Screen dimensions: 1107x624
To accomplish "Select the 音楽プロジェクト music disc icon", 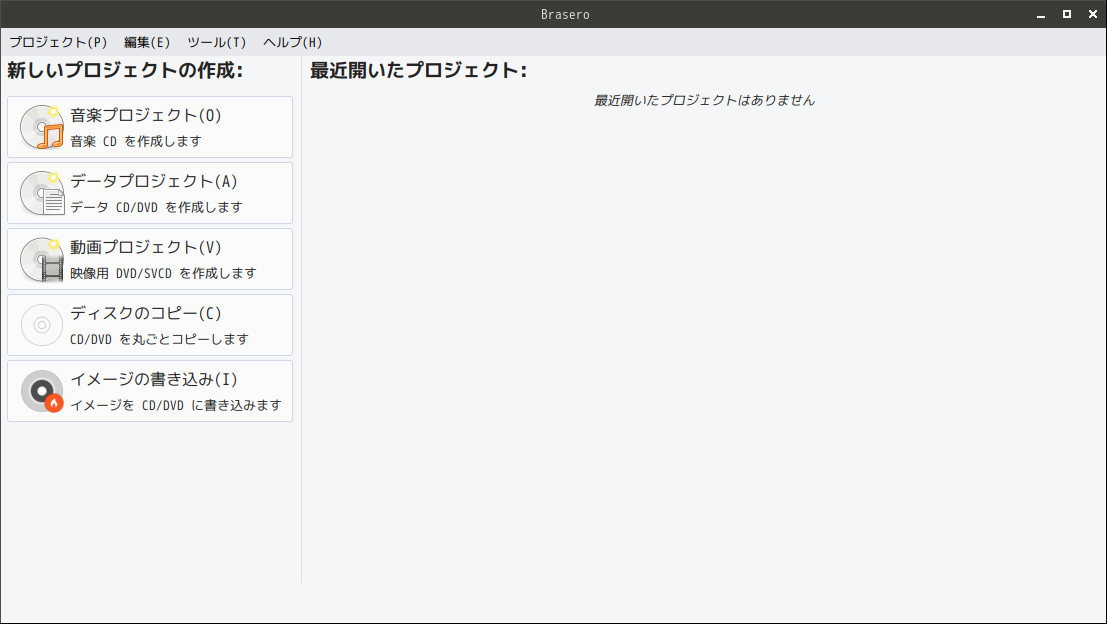I will [x=41, y=126].
